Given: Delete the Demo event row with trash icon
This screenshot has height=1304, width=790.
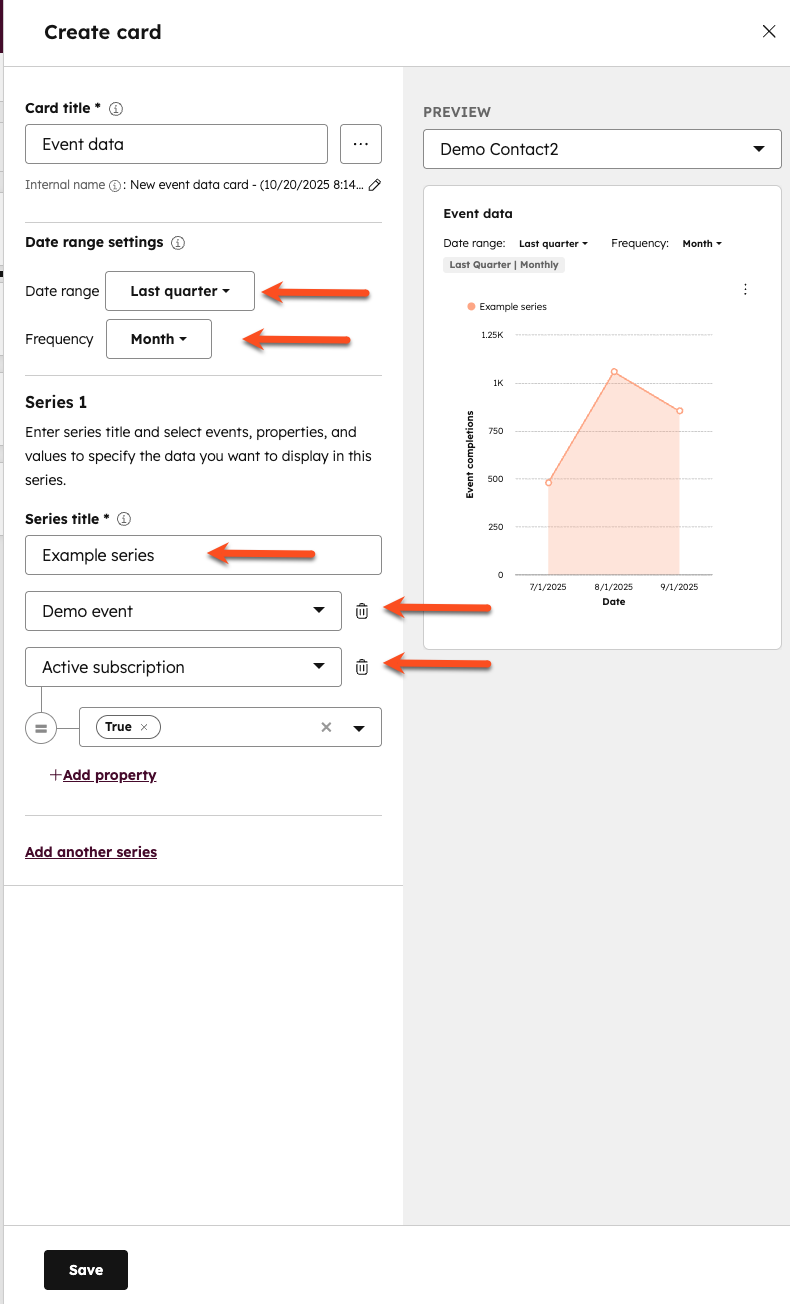Looking at the screenshot, I should (362, 611).
